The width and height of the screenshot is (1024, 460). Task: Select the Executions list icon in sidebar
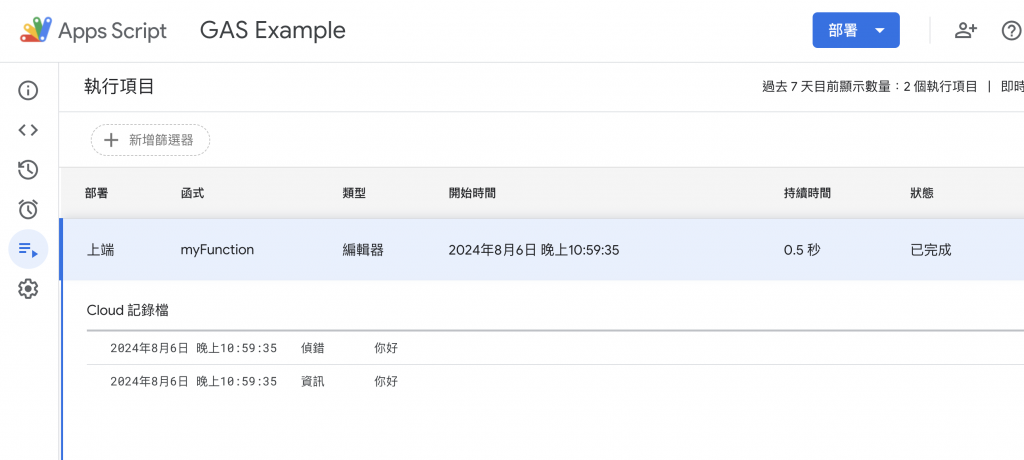point(28,249)
